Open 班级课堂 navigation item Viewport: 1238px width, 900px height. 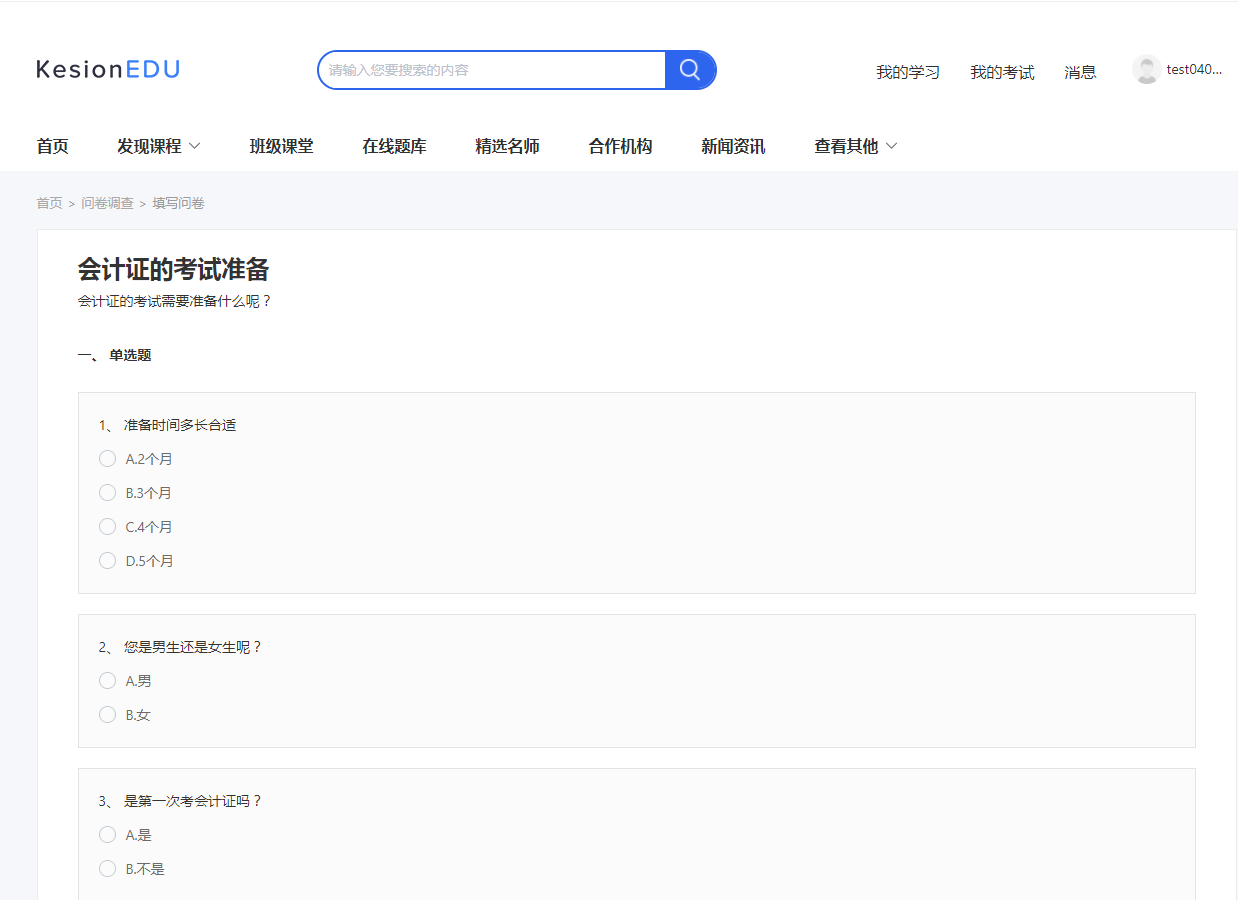(x=281, y=146)
